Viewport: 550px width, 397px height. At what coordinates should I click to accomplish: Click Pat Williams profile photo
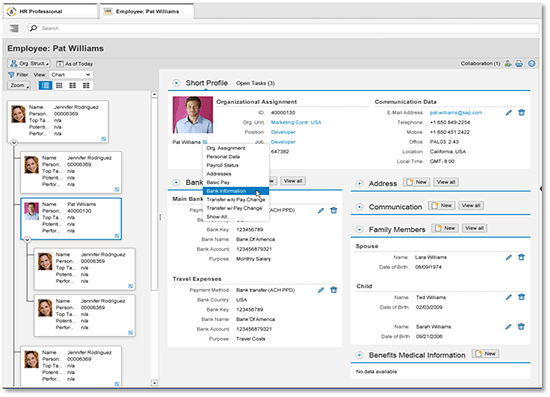coord(193,115)
